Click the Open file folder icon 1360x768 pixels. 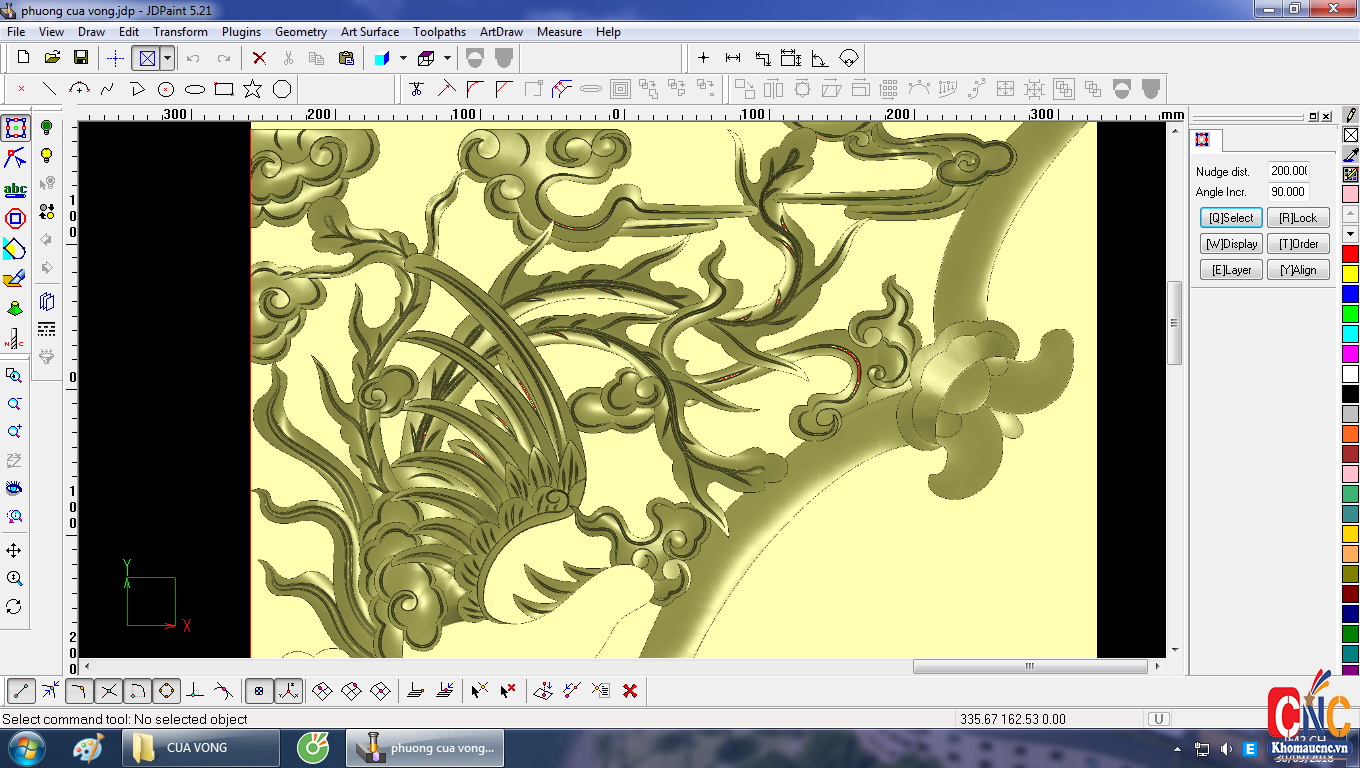[52, 58]
